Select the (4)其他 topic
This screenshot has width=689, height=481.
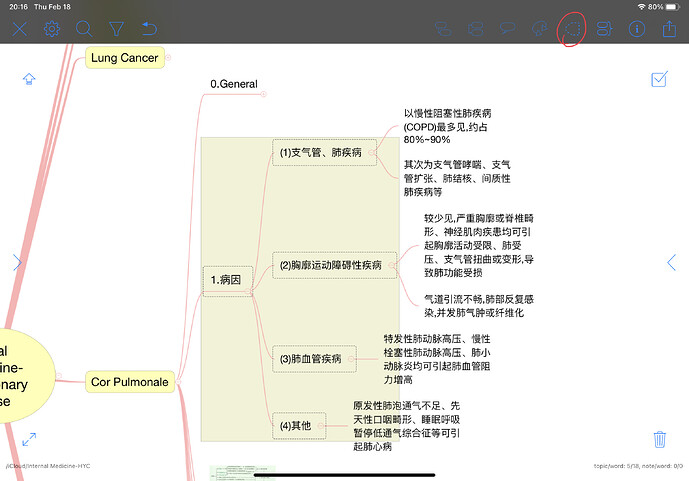pyautogui.click(x=299, y=425)
